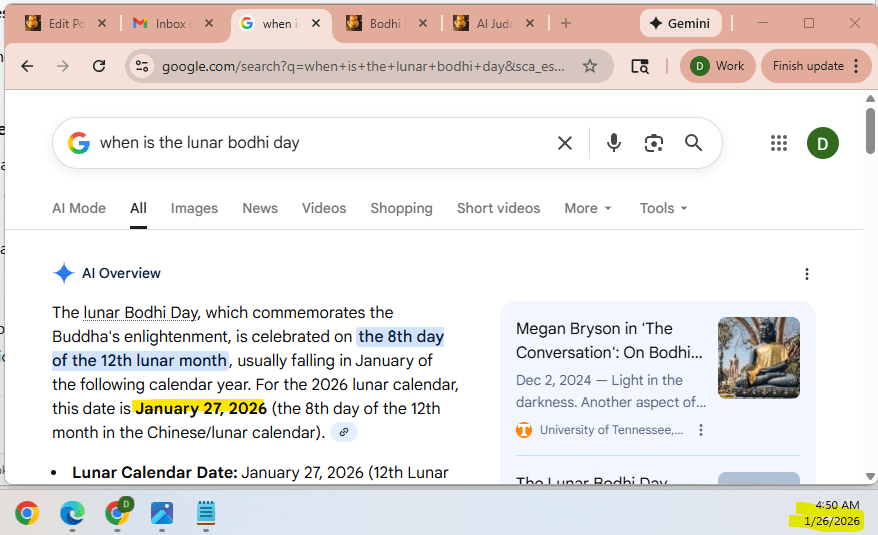This screenshot has height=535, width=878.
Task: Open the lunar Bodhi Day link
Action: pyautogui.click(x=140, y=312)
